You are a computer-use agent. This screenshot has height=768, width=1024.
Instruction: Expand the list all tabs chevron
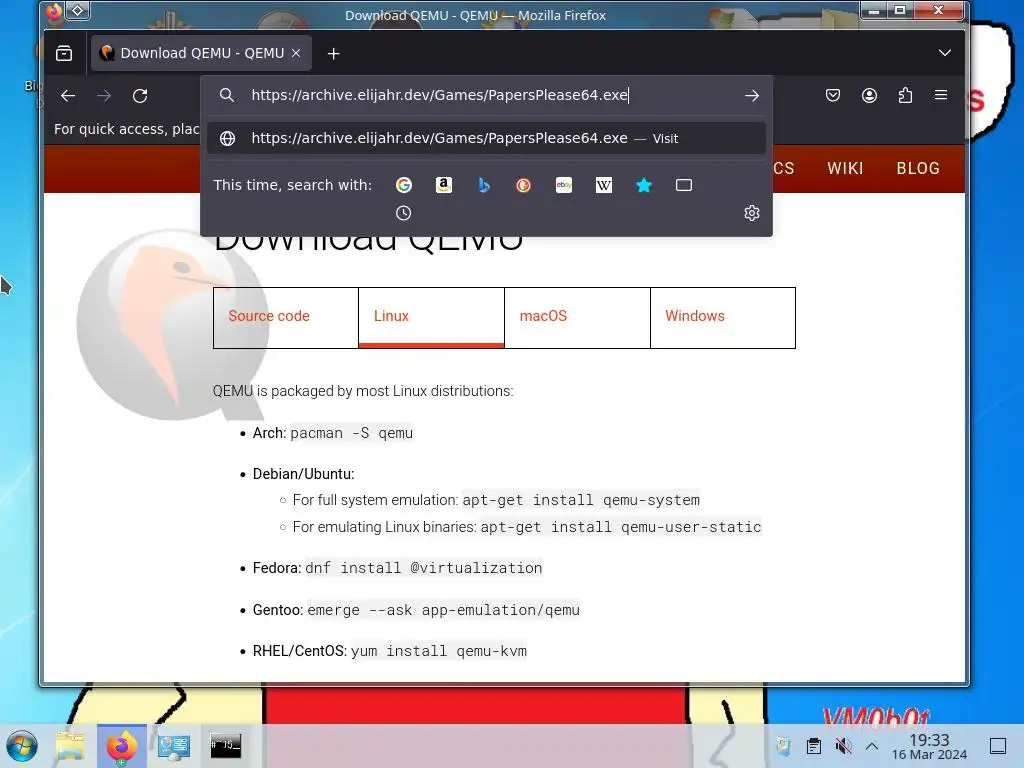(944, 53)
